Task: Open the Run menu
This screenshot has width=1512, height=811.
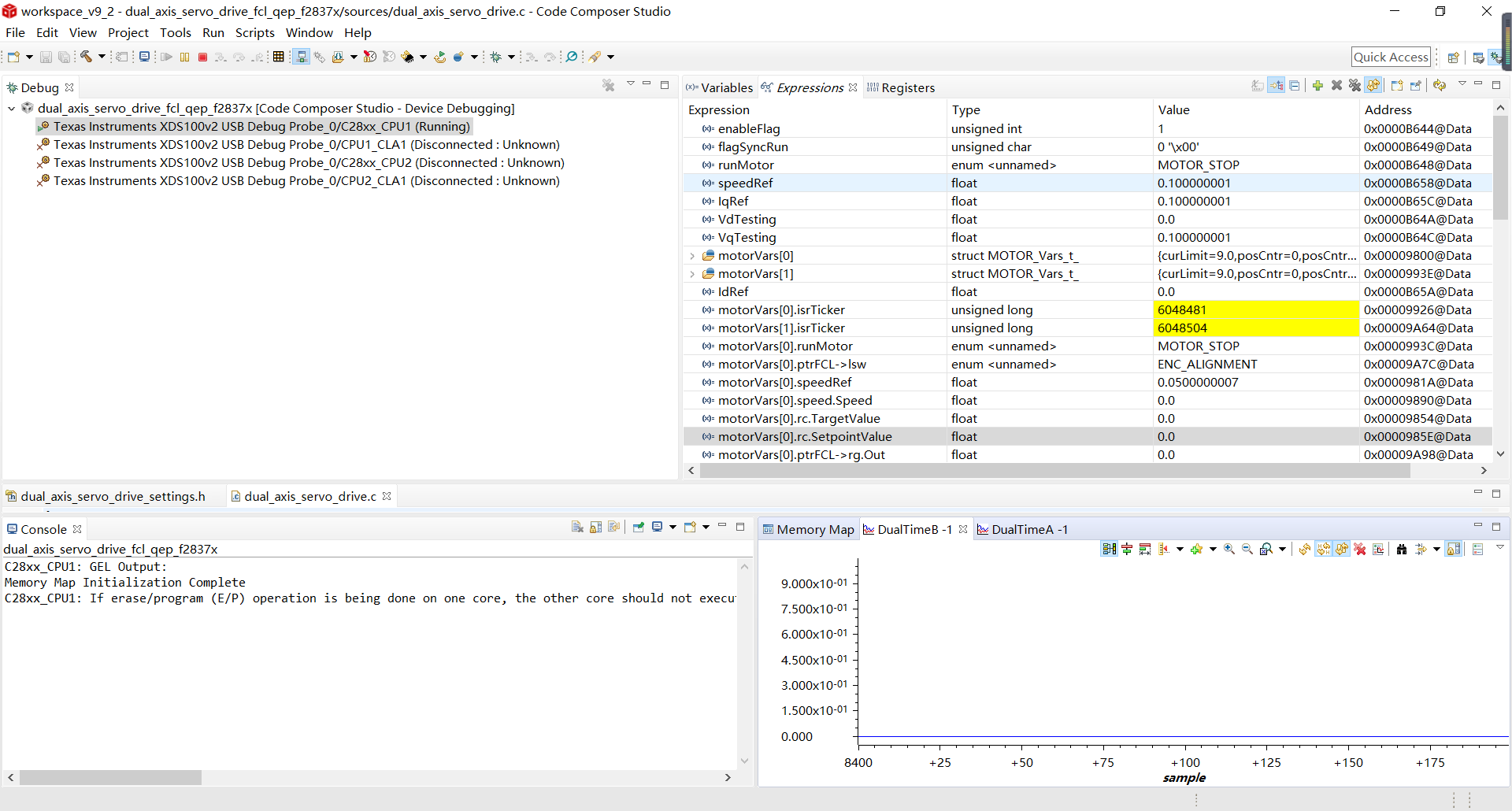Action: pos(213,32)
